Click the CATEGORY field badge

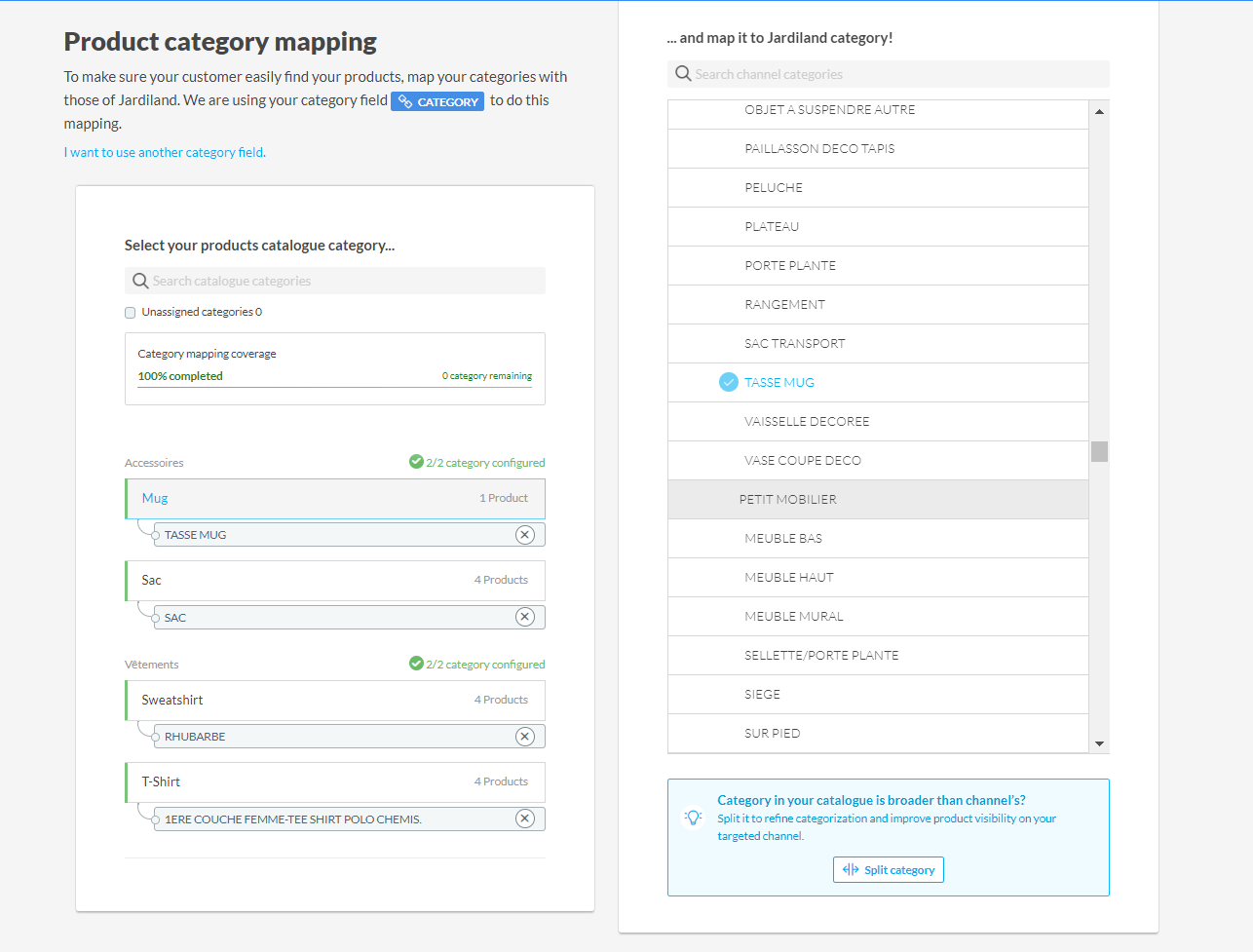pos(437,101)
